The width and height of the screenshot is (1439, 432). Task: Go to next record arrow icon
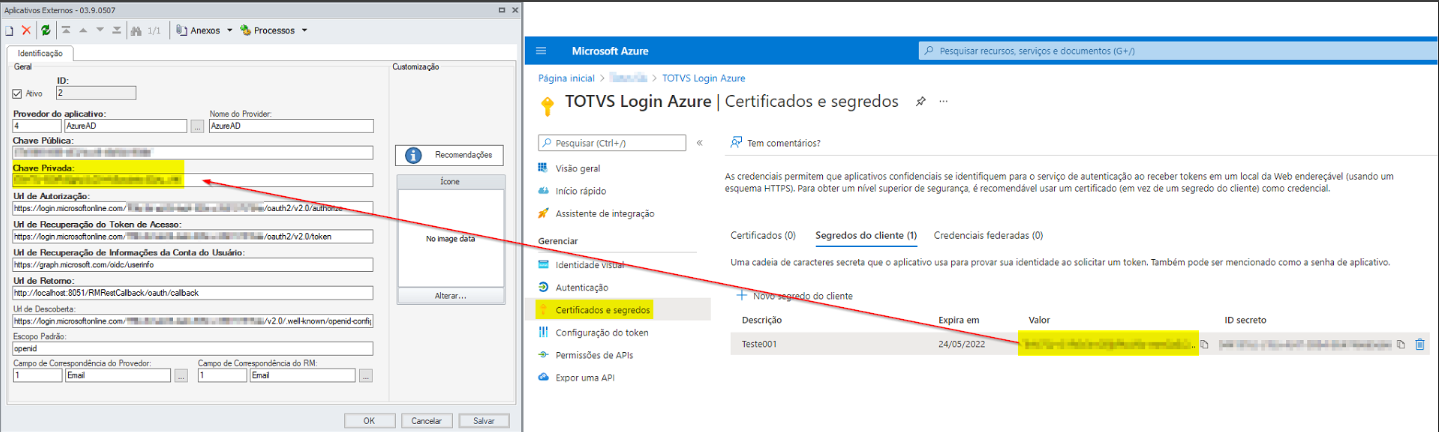101,30
